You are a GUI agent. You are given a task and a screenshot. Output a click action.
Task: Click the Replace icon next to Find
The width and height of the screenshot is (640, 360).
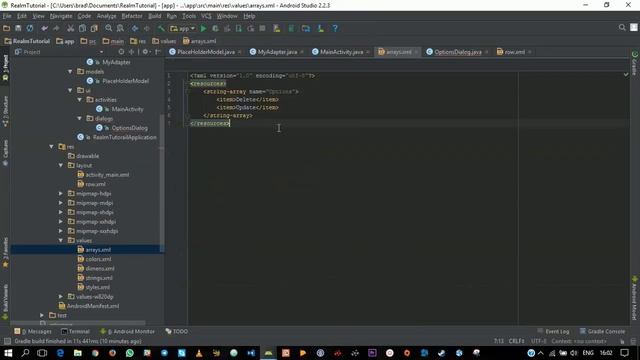tap(120, 29)
